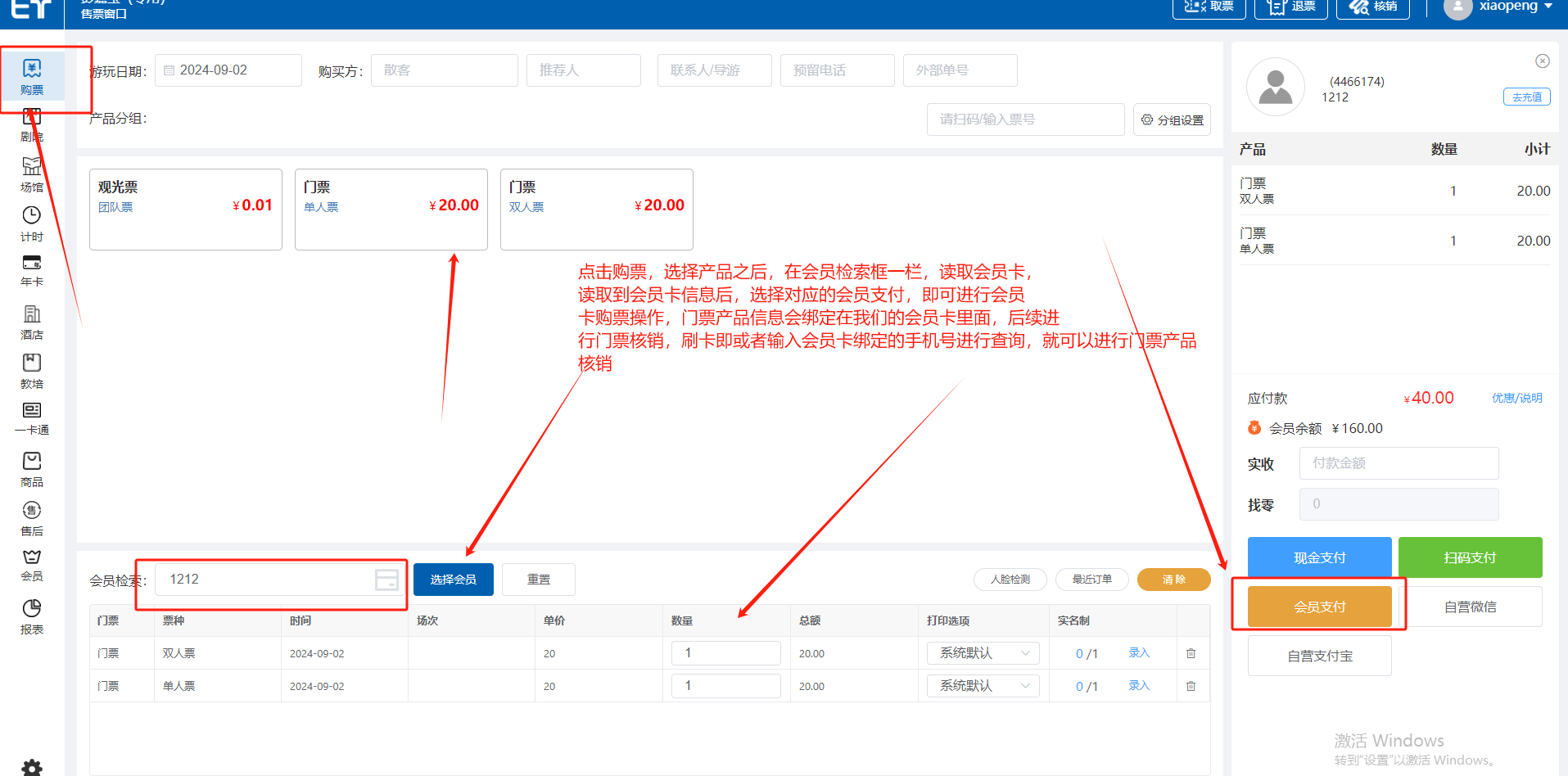Screen dimensions: 1568x776
Task: Open the 商品 goods sidebar icon
Action: (x=32, y=469)
